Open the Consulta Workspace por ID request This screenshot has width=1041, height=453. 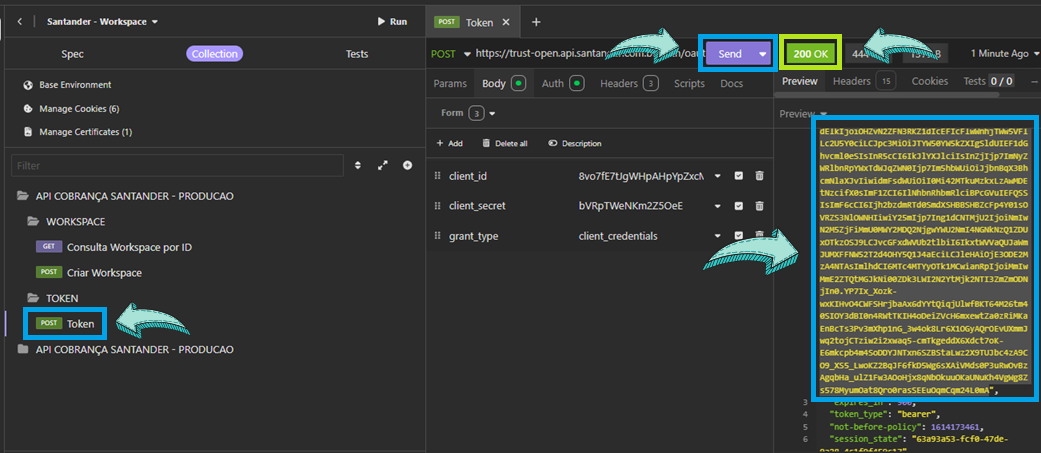pos(114,247)
